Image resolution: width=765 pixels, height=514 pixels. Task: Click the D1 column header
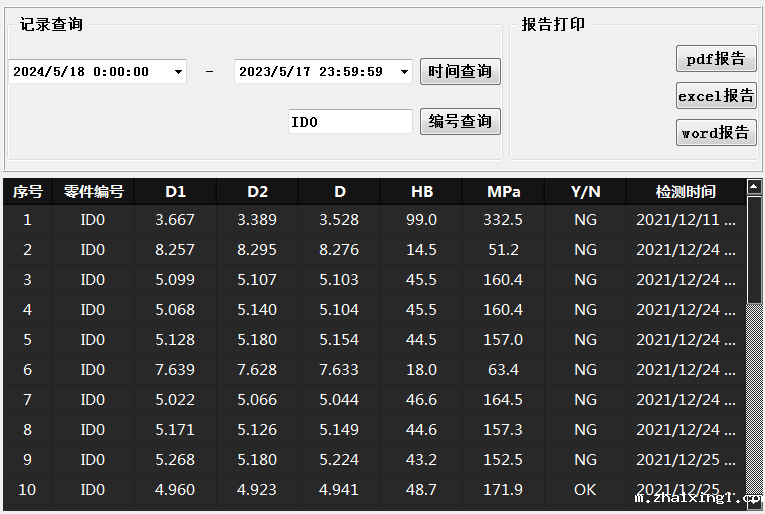click(x=176, y=192)
